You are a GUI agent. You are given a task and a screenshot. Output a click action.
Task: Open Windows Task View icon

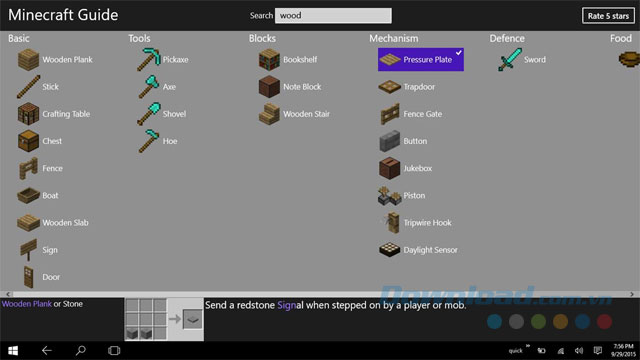point(114,351)
